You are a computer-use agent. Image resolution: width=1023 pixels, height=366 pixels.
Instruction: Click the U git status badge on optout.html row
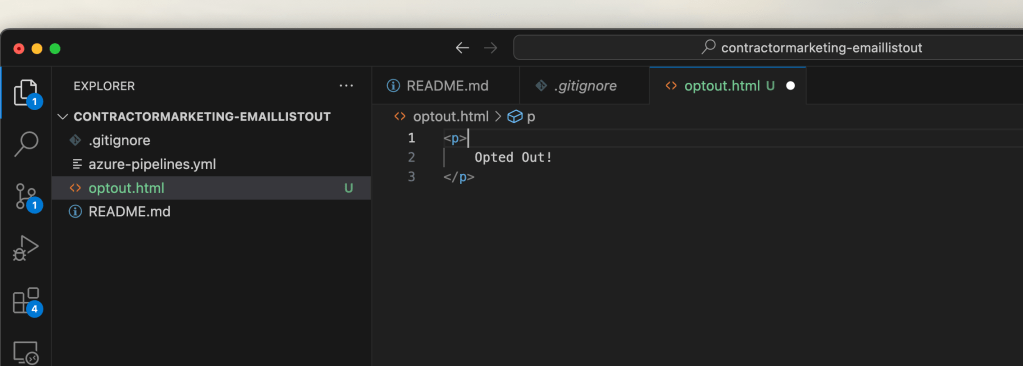348,188
